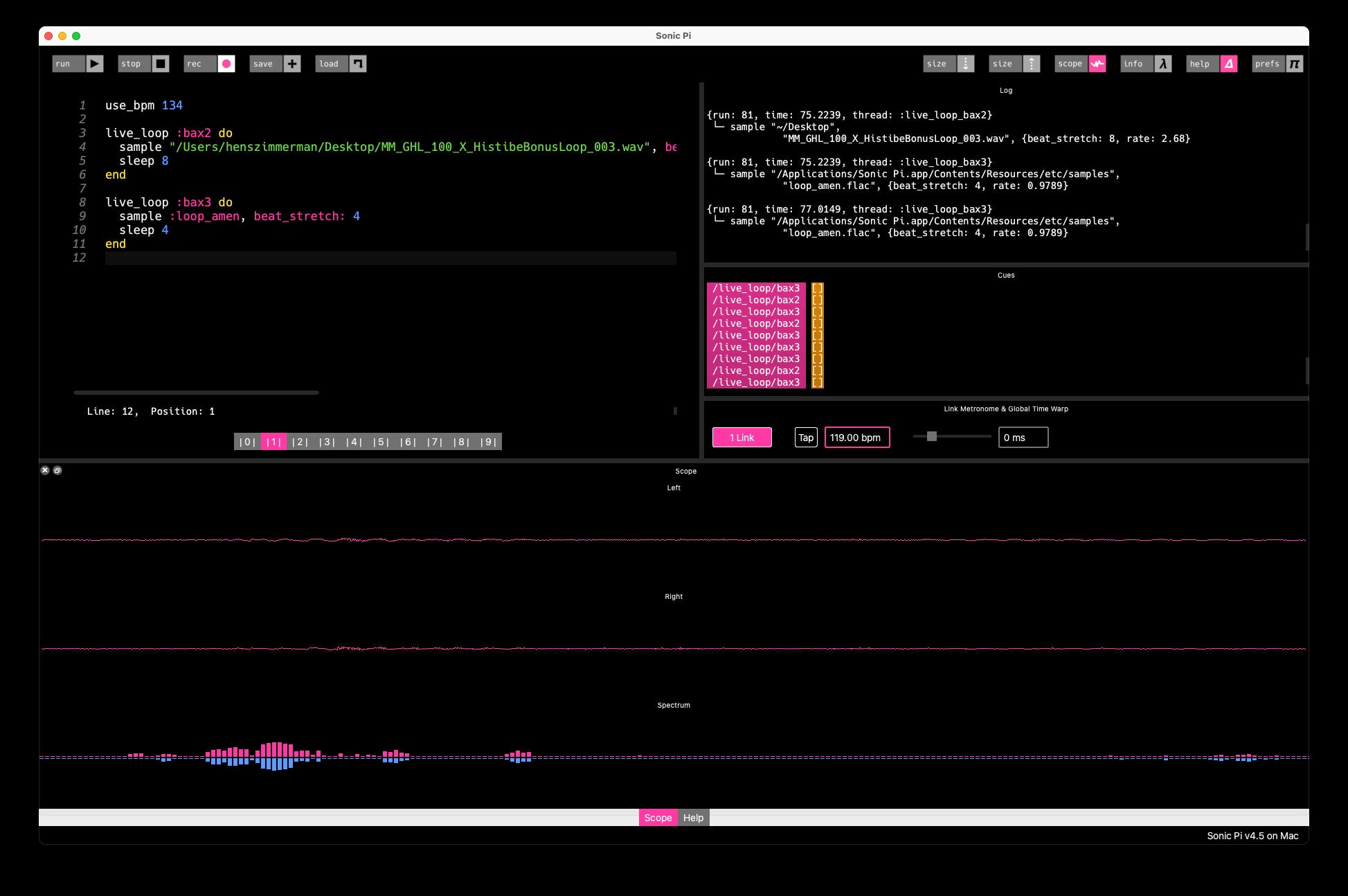Click the Spectrum analyzer bars
This screenshot has width=1348, height=896.
(x=674, y=757)
